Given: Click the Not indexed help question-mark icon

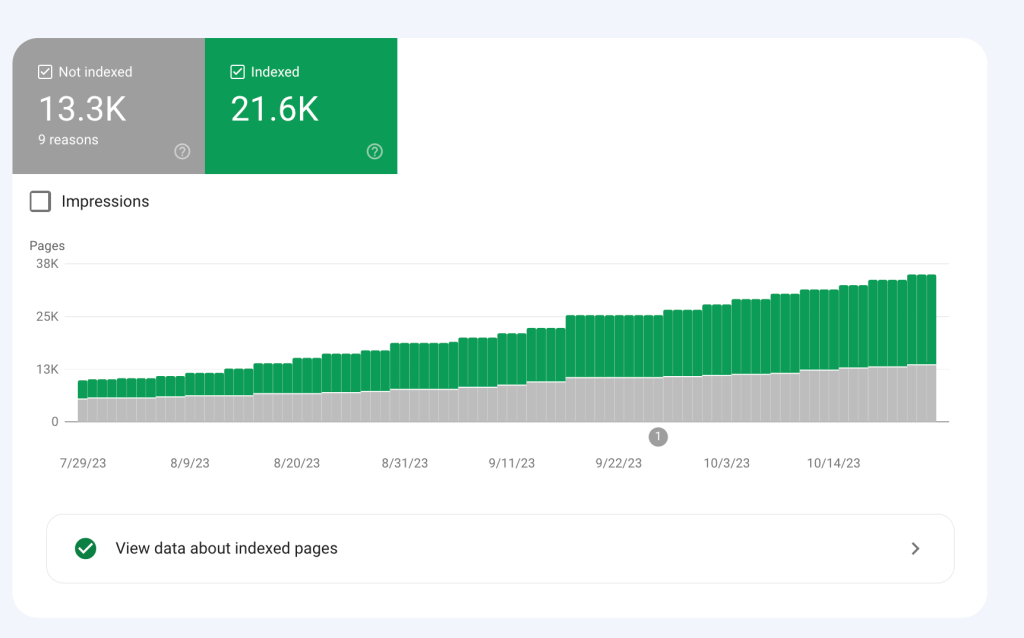Looking at the screenshot, I should pos(182,152).
